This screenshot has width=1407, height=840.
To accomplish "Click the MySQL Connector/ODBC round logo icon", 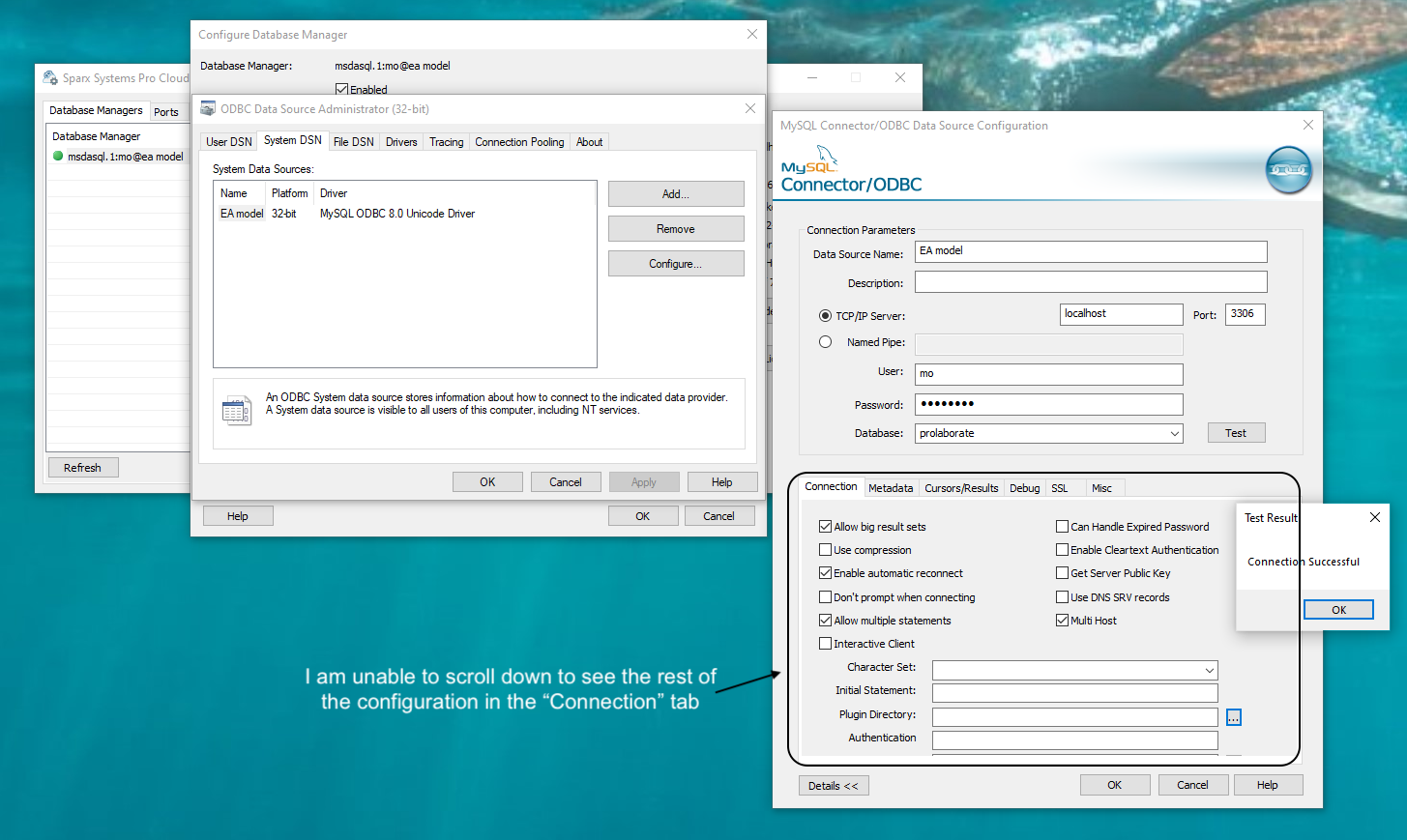I will [1289, 169].
